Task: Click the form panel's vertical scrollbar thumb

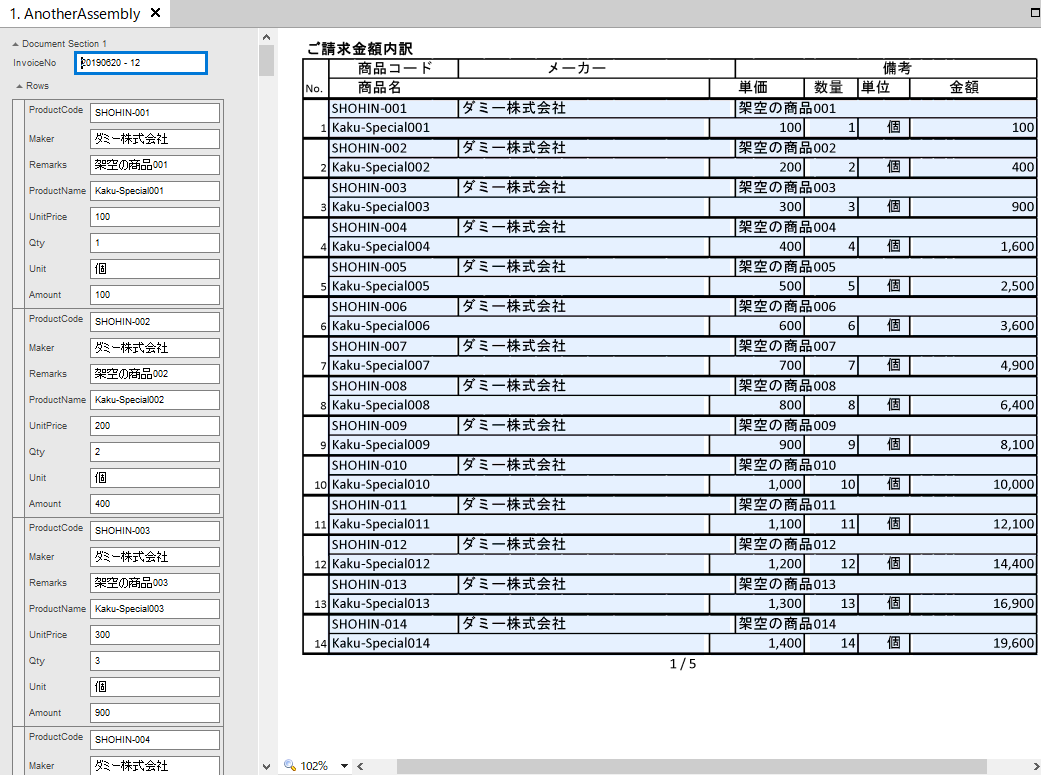Action: (266, 60)
